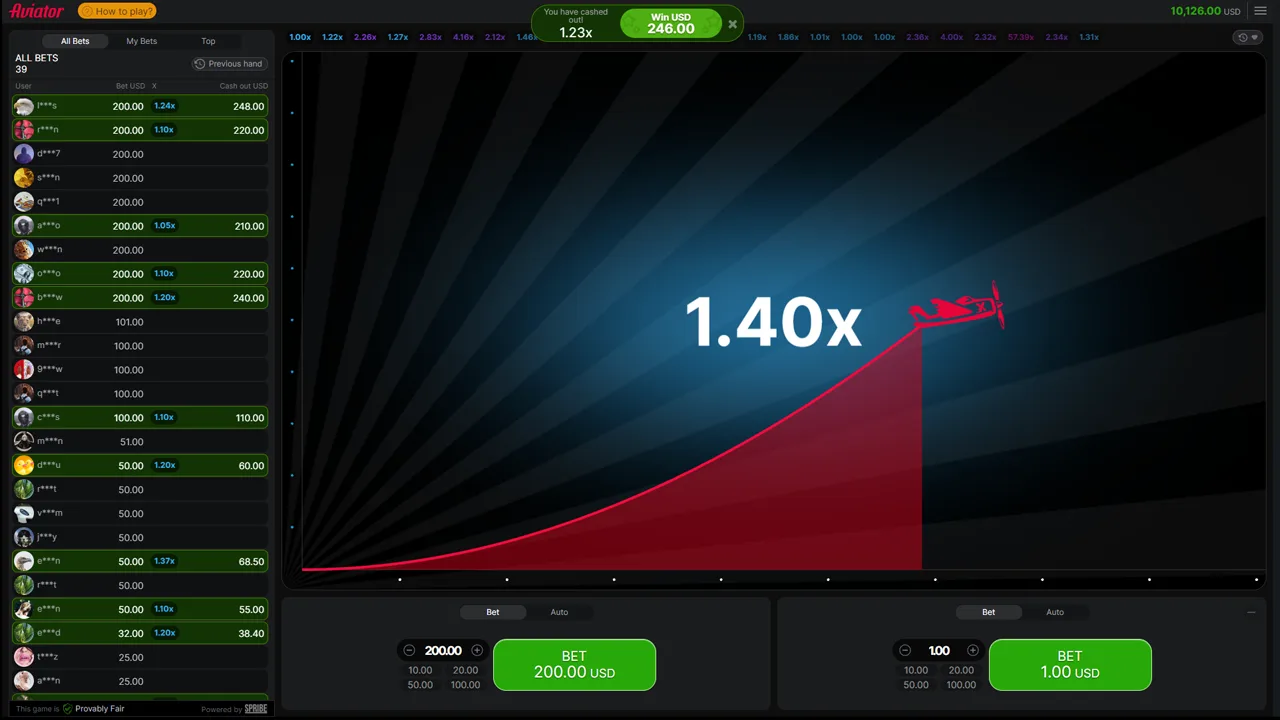Click the avatar of user h***e
The image size is (1280, 720).
pyautogui.click(x=24, y=322)
